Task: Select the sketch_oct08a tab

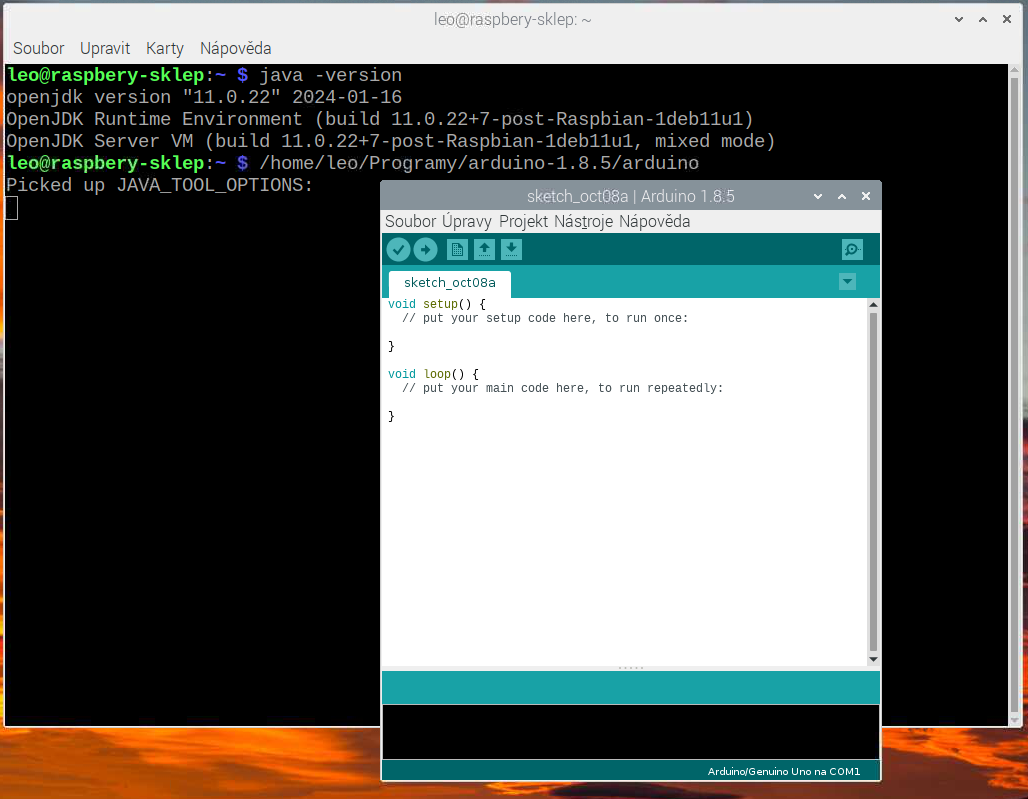Action: (x=450, y=283)
